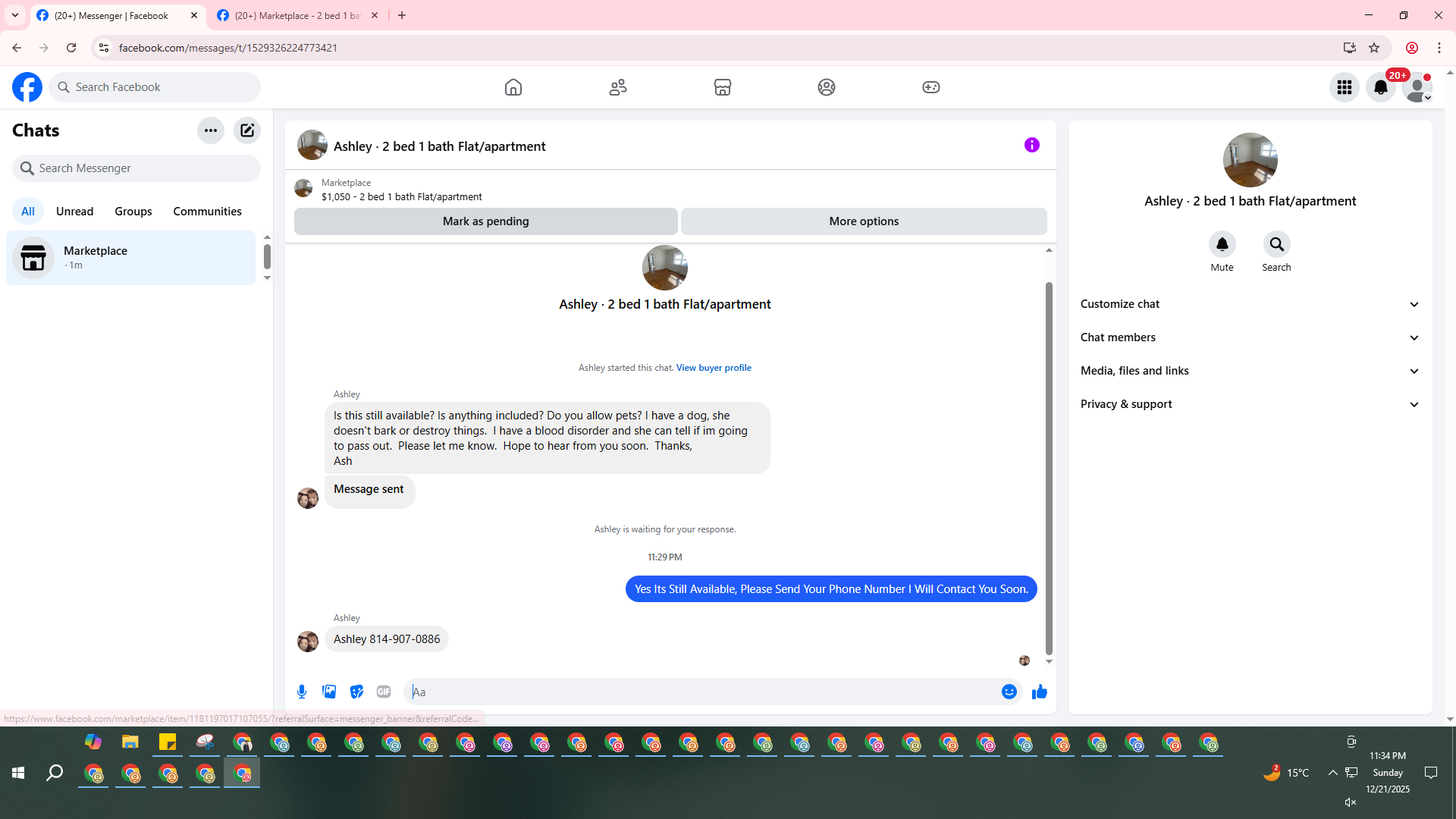The height and width of the screenshot is (819, 1456).
Task: Expand Privacy & support section
Action: (x=1250, y=404)
